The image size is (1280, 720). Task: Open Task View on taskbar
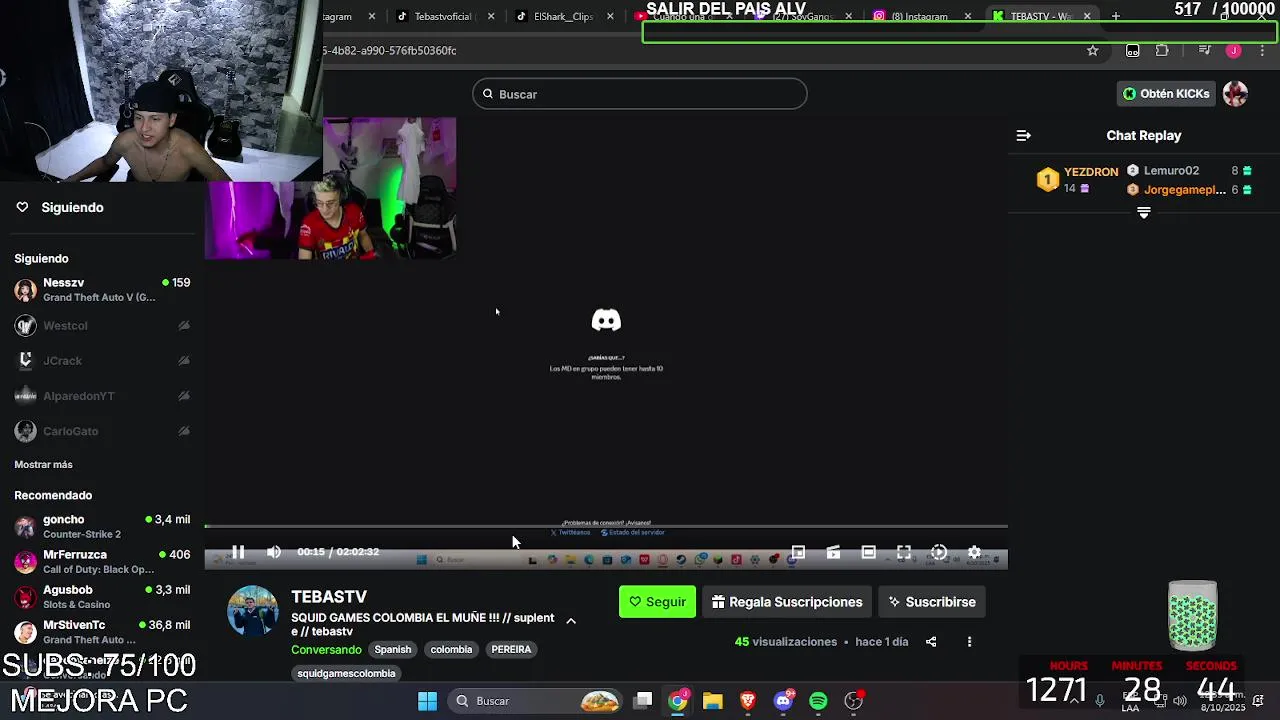[643, 701]
